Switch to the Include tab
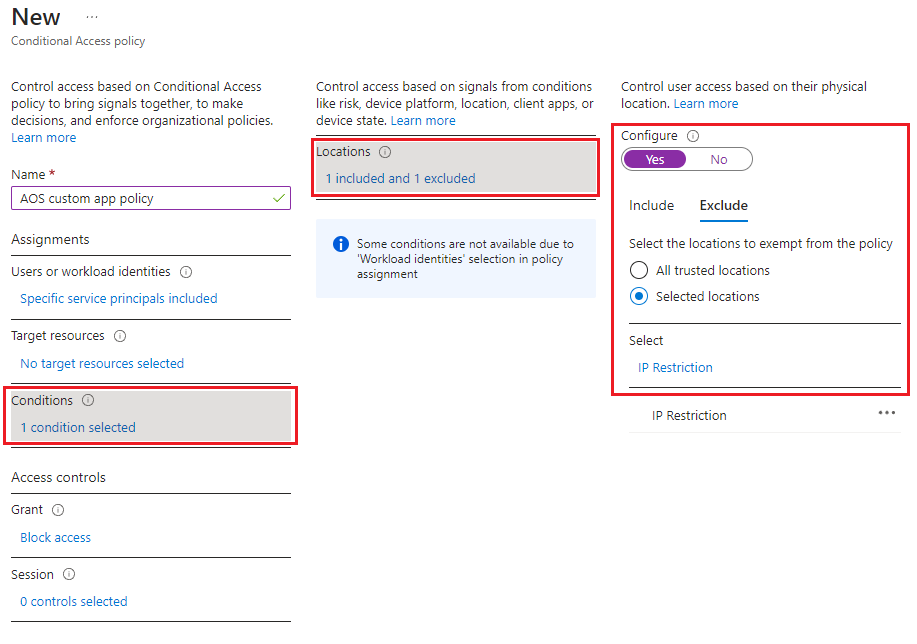 651,205
